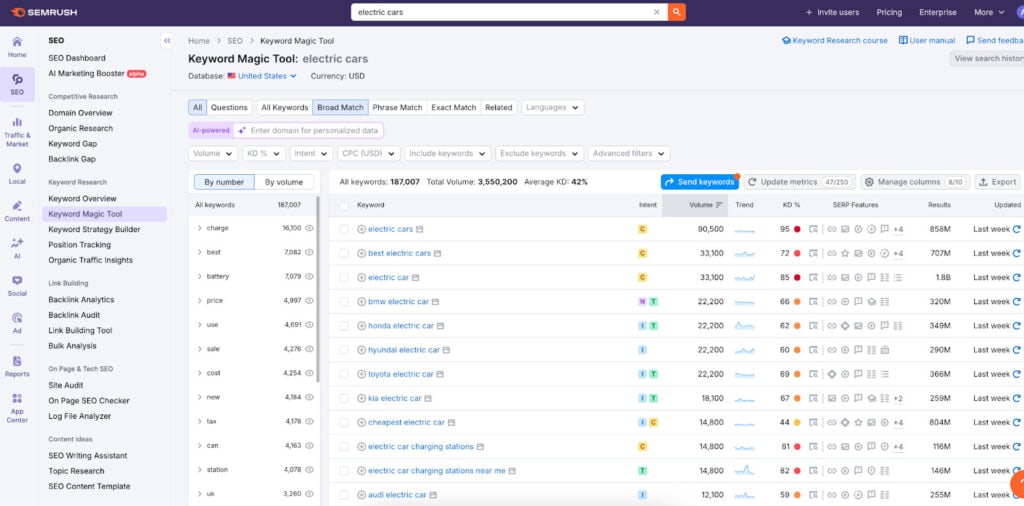Toggle eye icon for 'battery' group
Viewport: 1024px width, 506px height.
(x=310, y=276)
